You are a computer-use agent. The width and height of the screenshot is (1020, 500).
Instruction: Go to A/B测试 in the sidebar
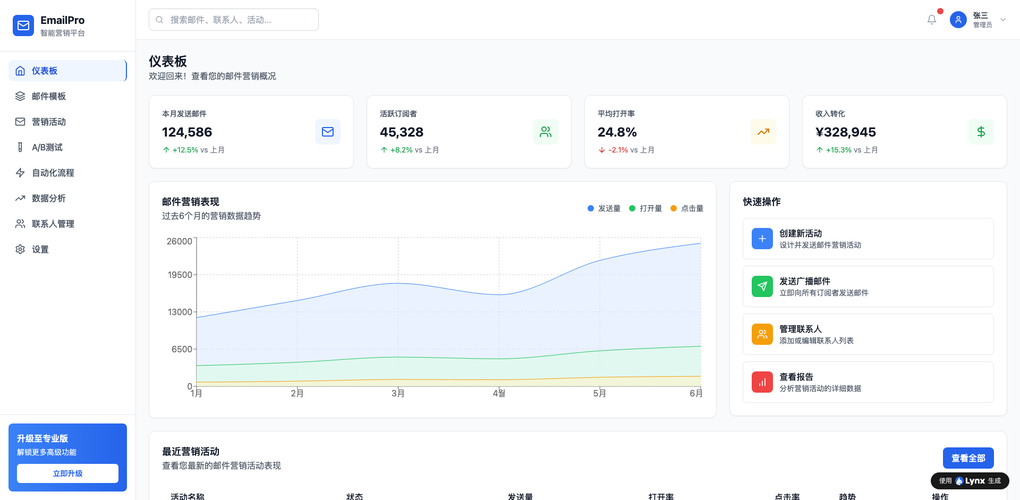click(x=47, y=148)
